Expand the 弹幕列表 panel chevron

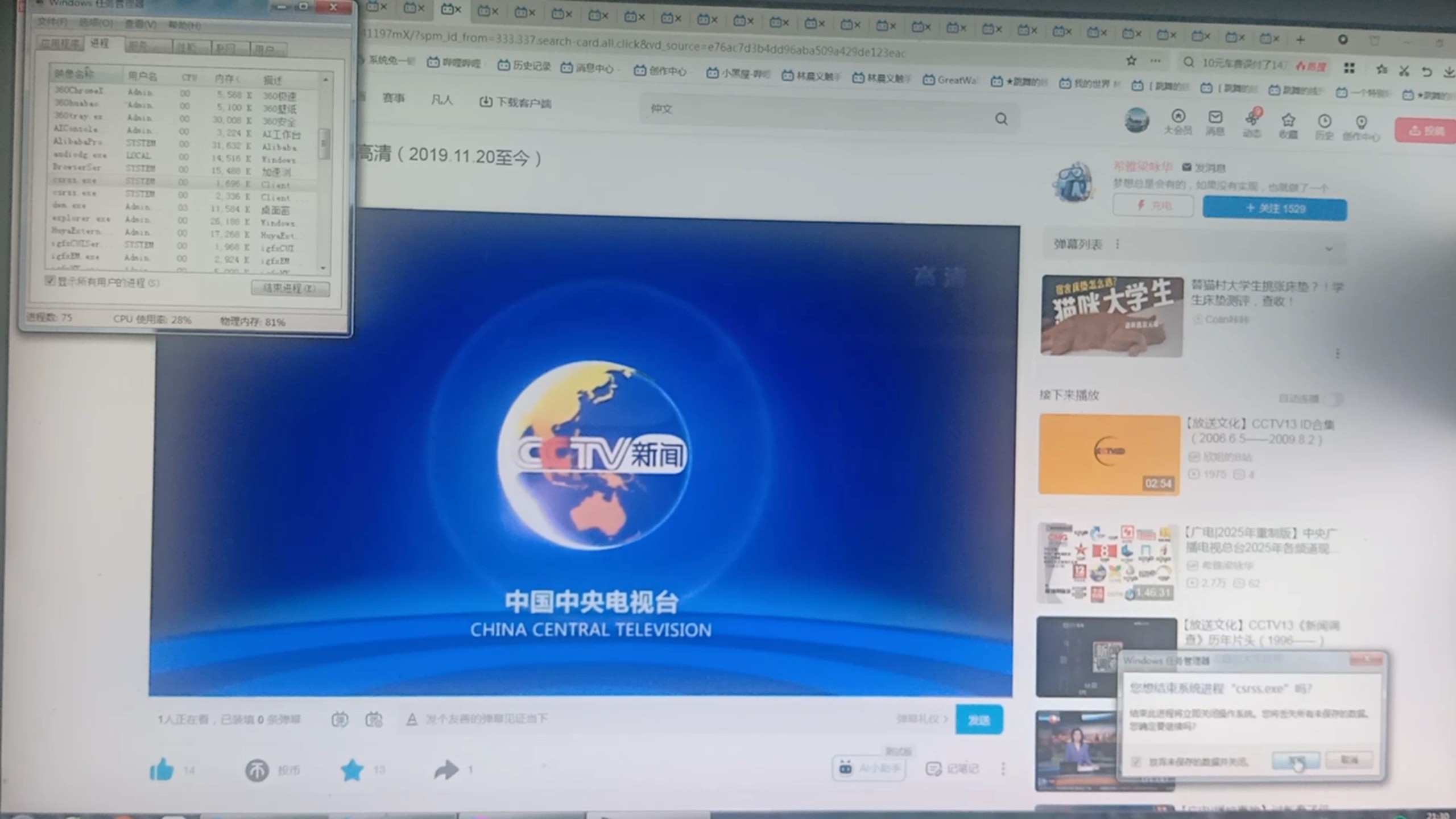click(x=1329, y=249)
